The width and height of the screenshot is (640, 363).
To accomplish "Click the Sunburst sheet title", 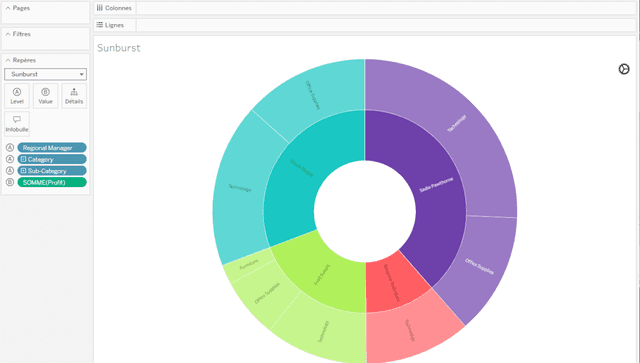I will (119, 48).
